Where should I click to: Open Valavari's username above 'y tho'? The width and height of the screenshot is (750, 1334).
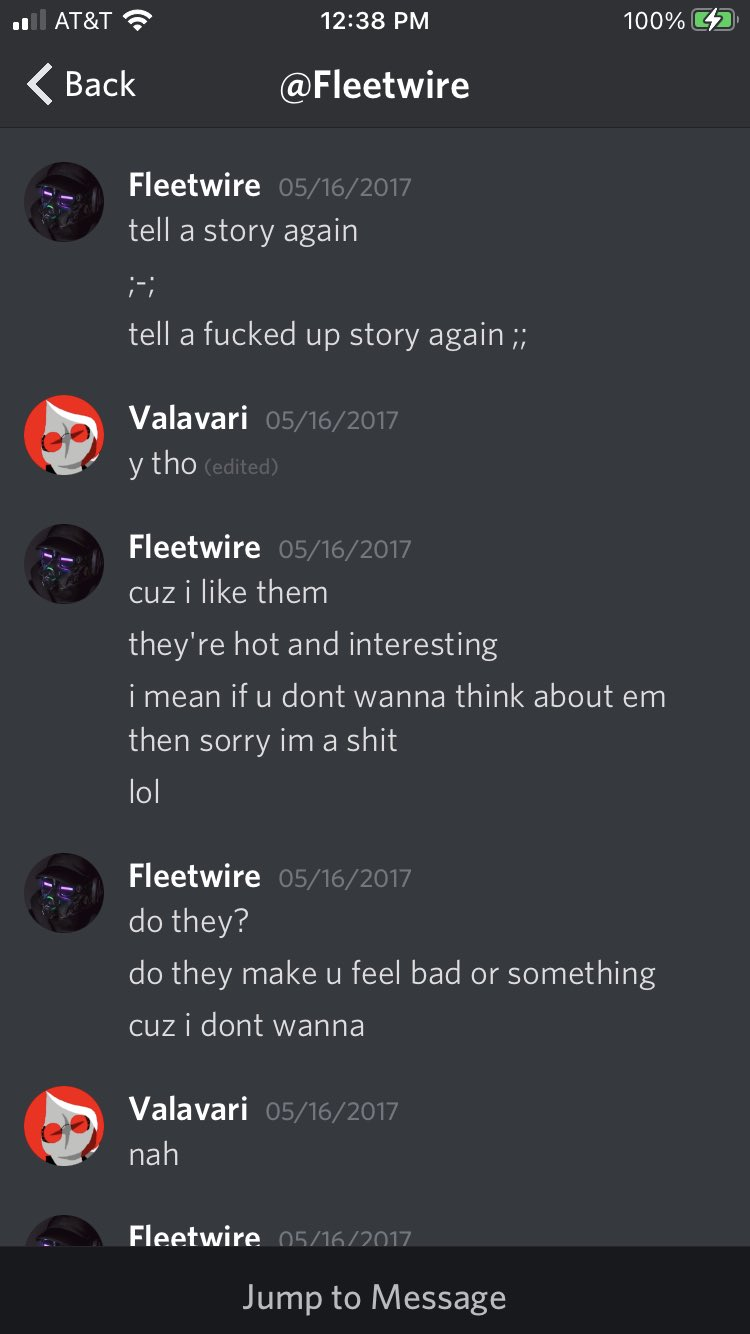click(188, 417)
